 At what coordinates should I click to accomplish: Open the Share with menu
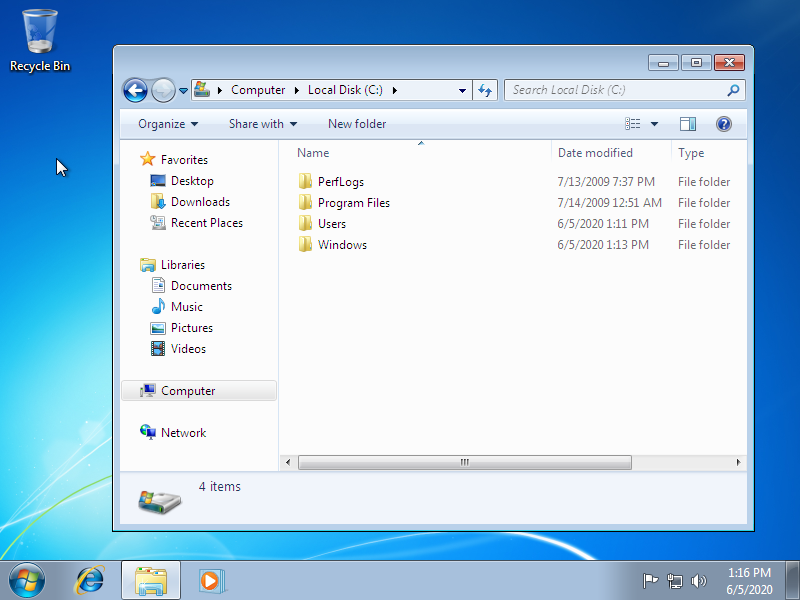click(x=263, y=124)
